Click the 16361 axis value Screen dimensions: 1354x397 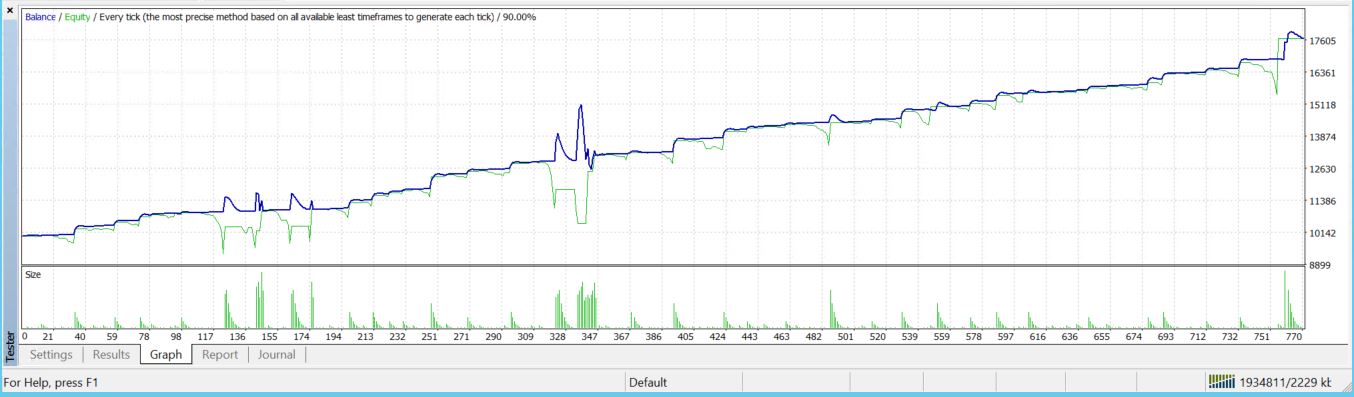click(1323, 73)
